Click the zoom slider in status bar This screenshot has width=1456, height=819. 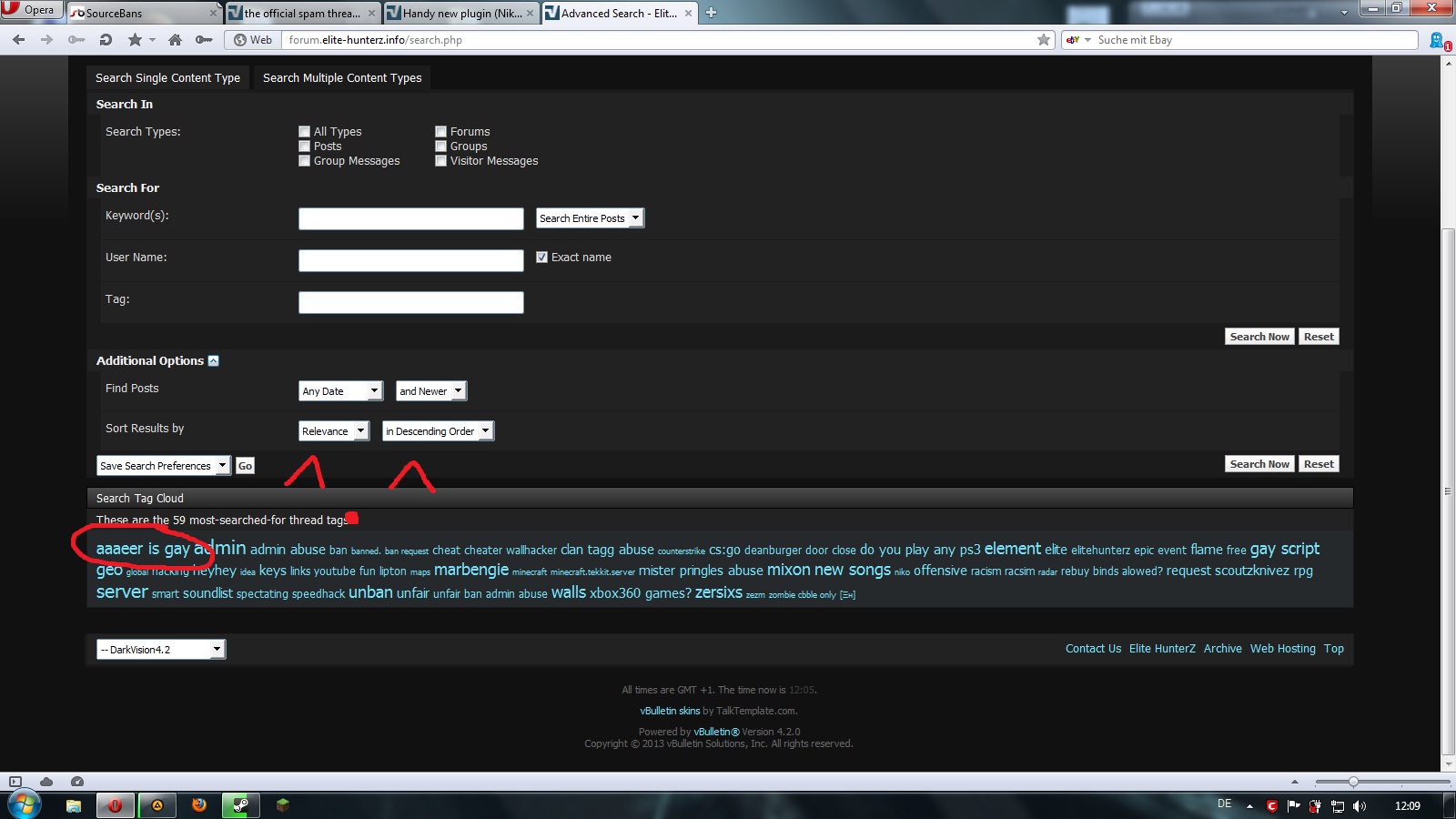coord(1353,782)
